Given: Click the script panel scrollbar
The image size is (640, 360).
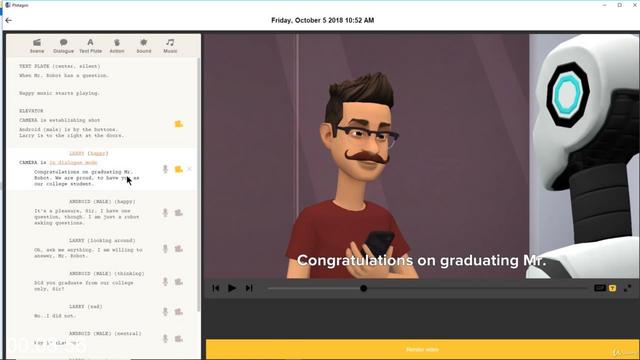Looking at the screenshot, I should [x=199, y=184].
